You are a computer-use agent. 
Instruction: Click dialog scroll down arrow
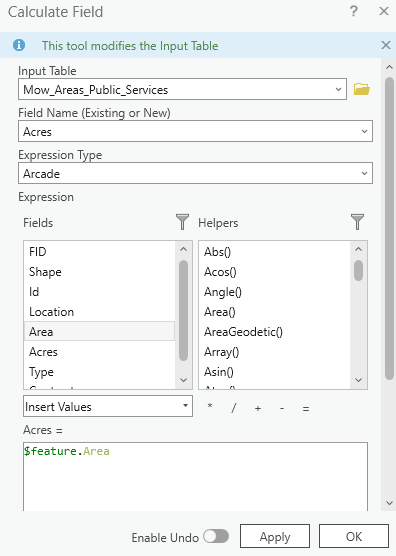tap(389, 503)
